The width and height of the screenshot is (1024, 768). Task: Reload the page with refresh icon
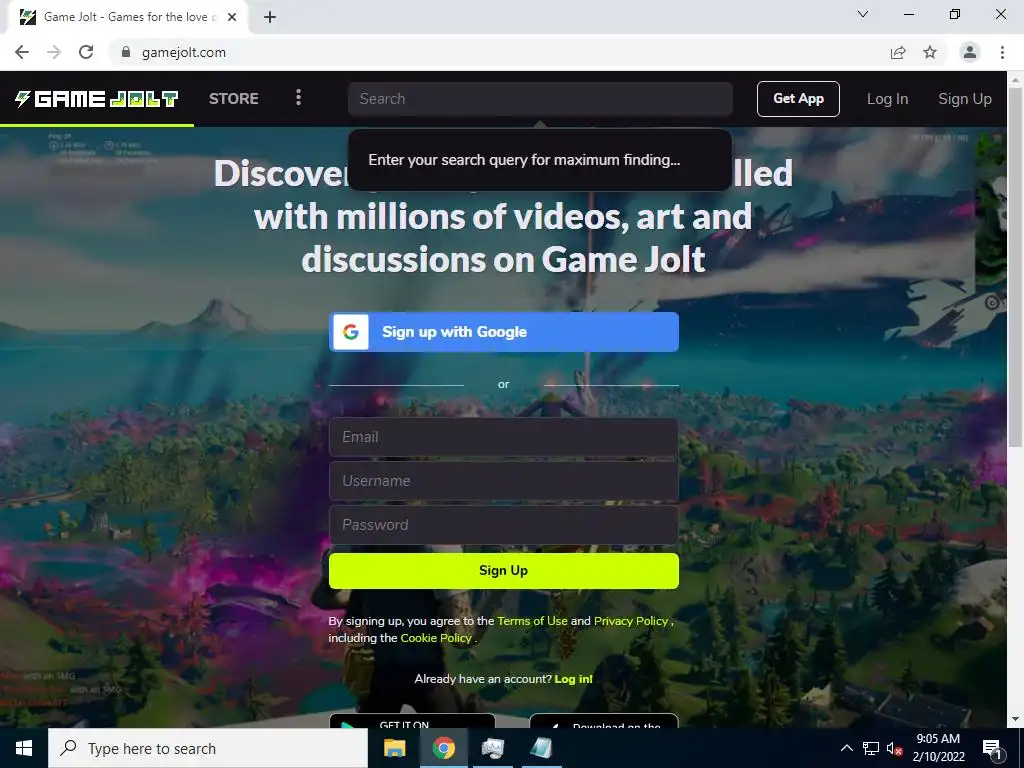coord(86,52)
